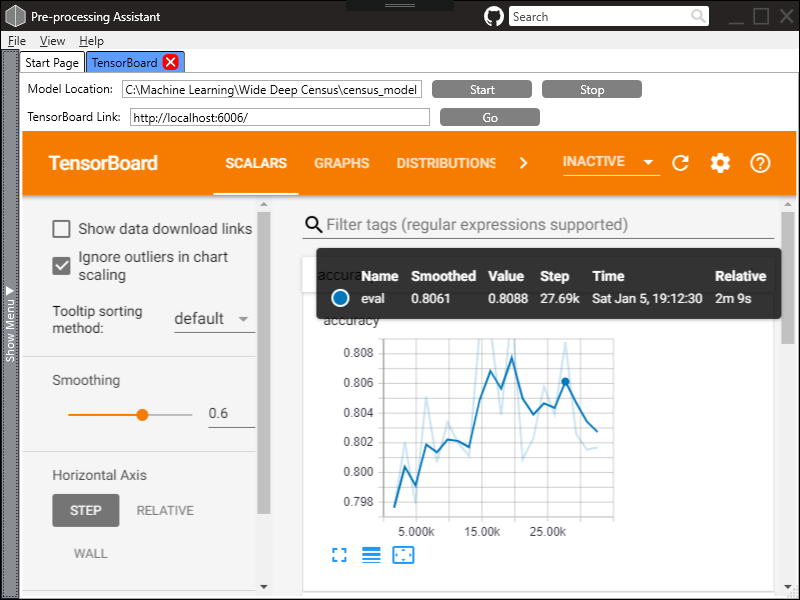
Task: Click the Model Location path field
Action: (x=272, y=89)
